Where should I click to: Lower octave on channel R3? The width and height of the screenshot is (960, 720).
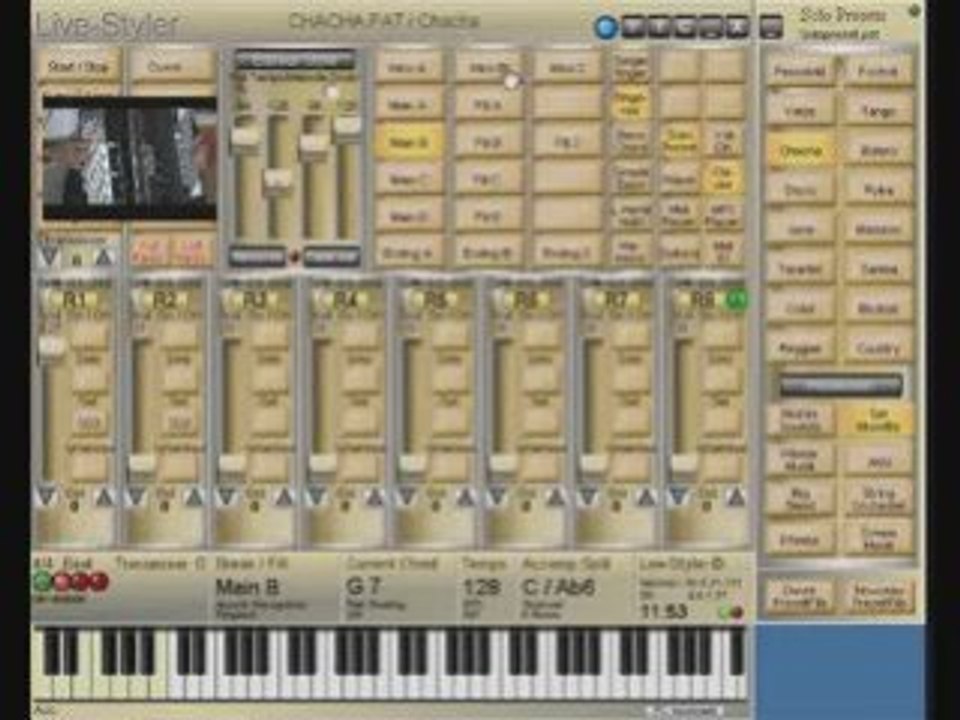click(x=226, y=496)
